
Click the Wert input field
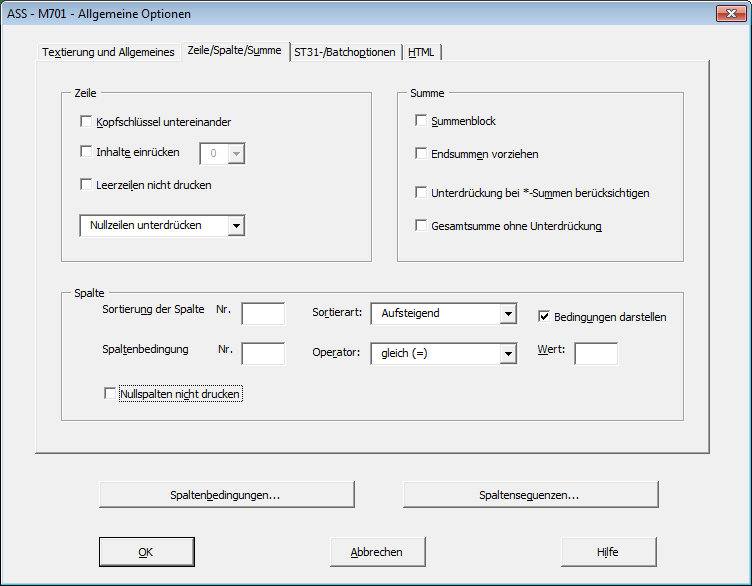(x=596, y=354)
